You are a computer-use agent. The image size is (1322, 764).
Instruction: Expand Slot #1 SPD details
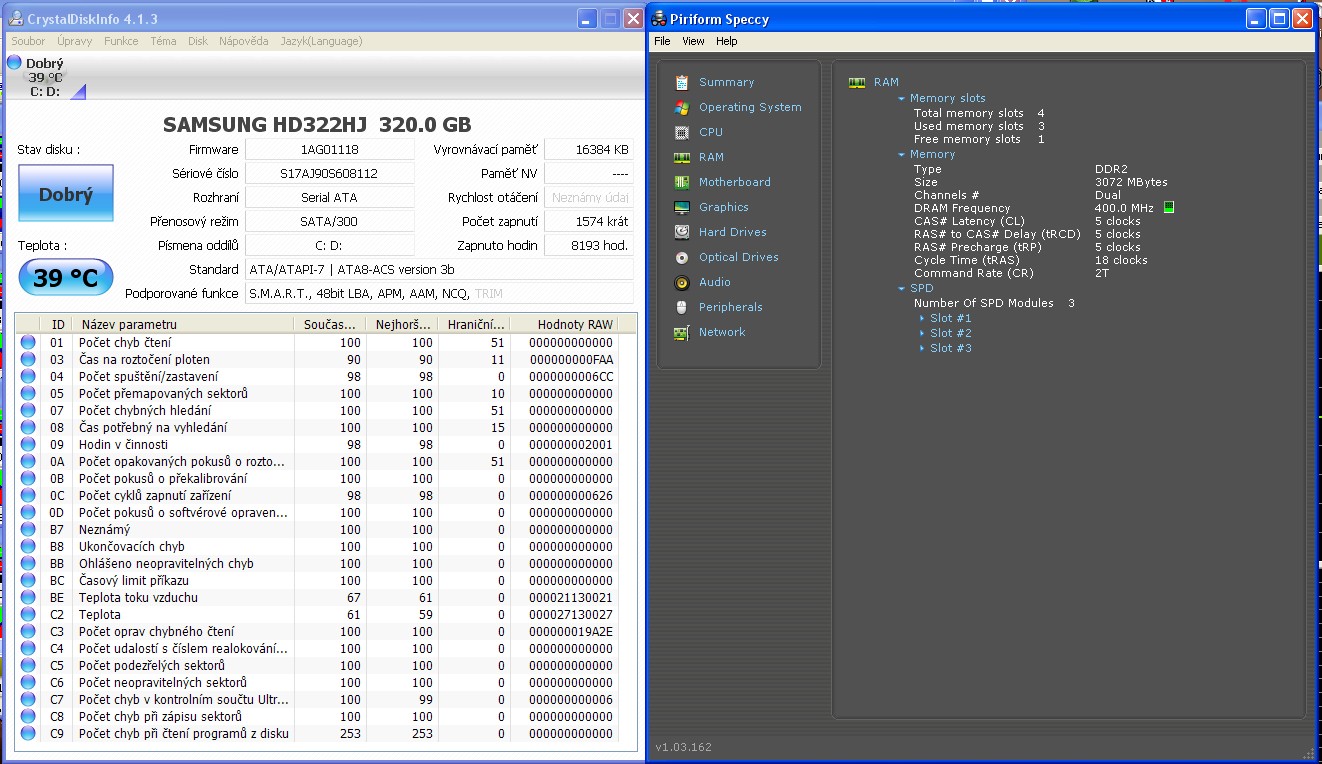click(x=922, y=318)
